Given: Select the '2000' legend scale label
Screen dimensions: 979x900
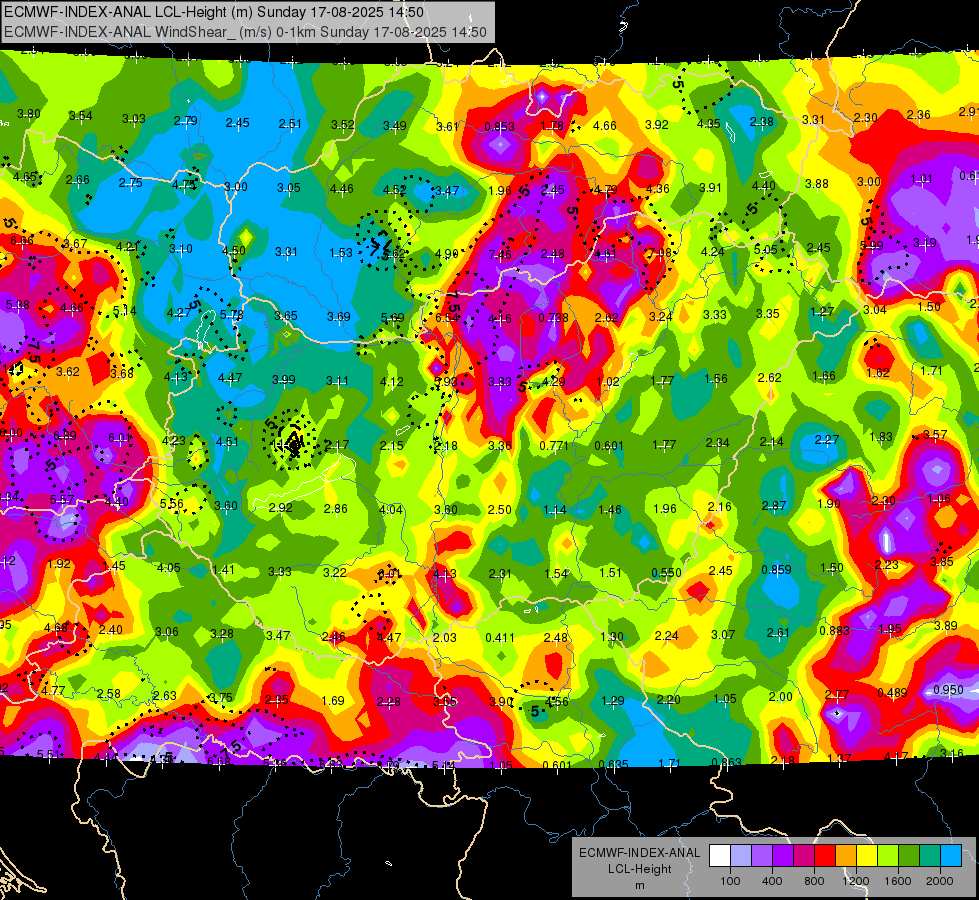Looking at the screenshot, I should pyautogui.click(x=940, y=881).
